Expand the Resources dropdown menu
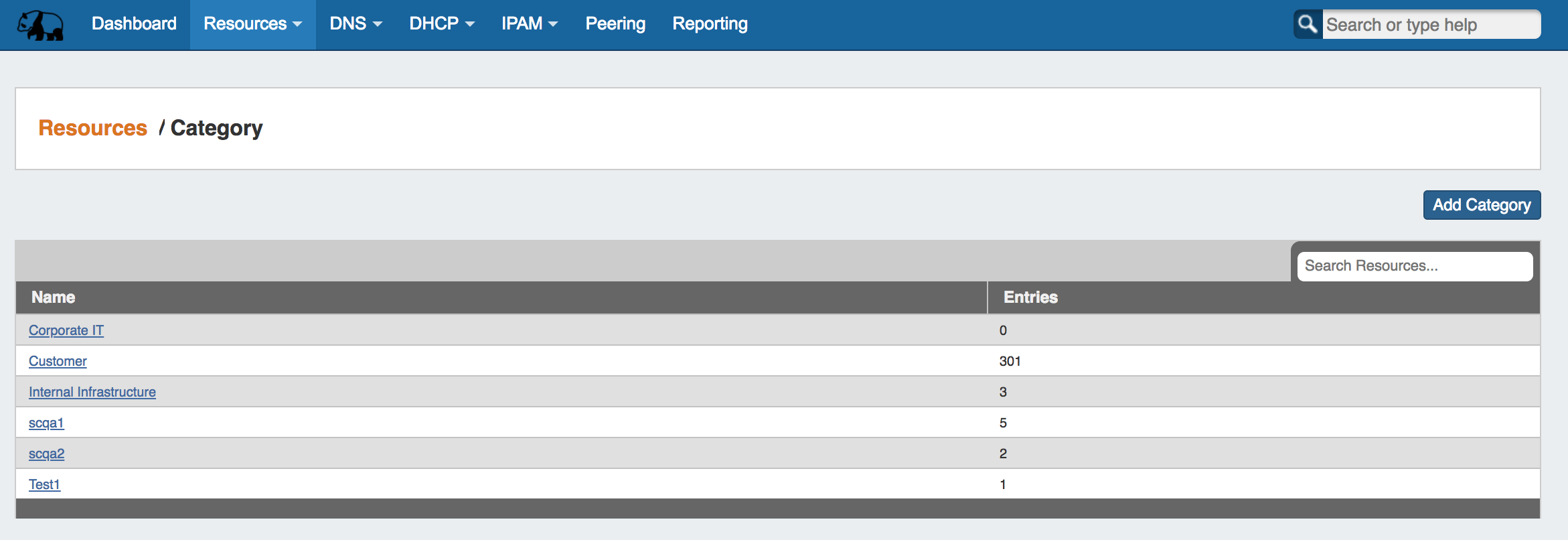 click(252, 24)
